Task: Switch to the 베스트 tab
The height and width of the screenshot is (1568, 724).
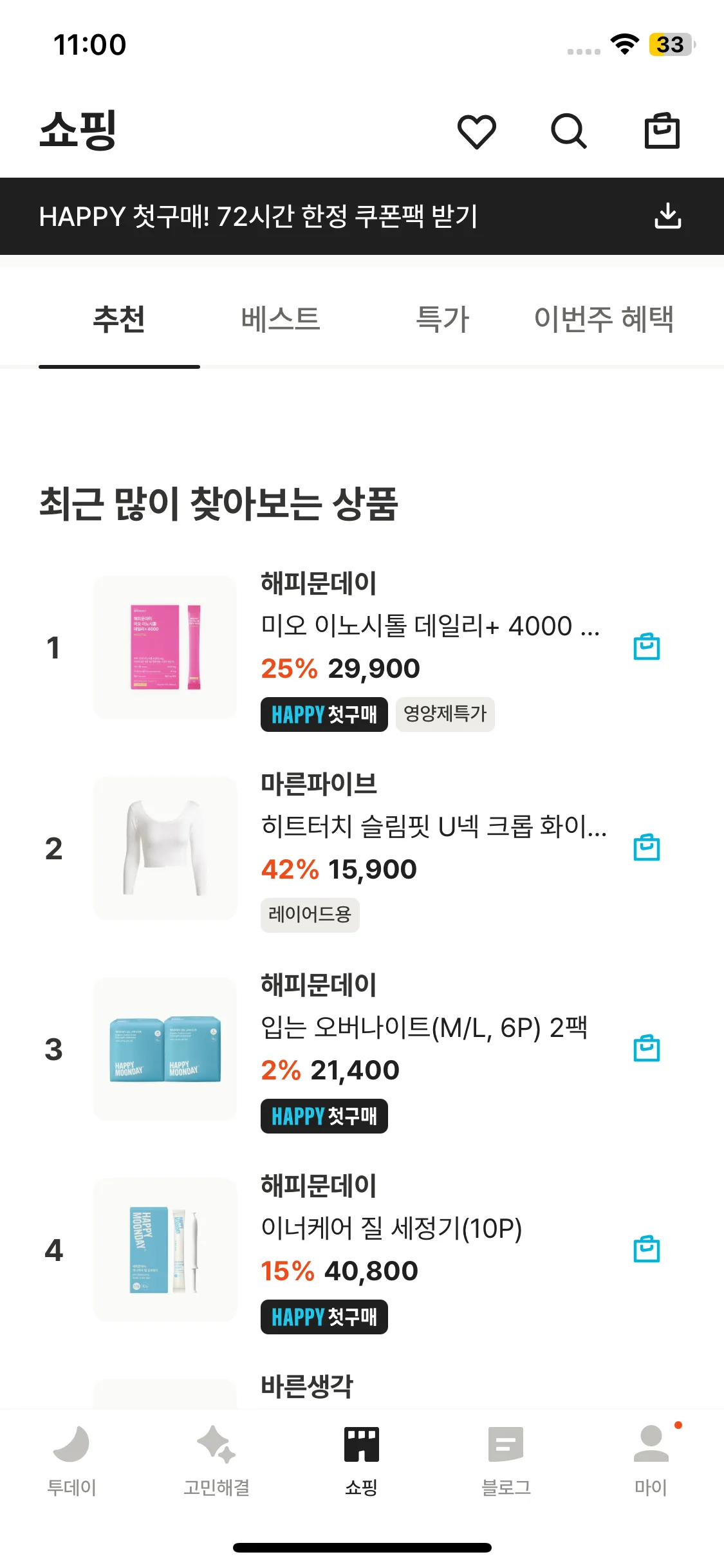Action: pyautogui.click(x=281, y=319)
